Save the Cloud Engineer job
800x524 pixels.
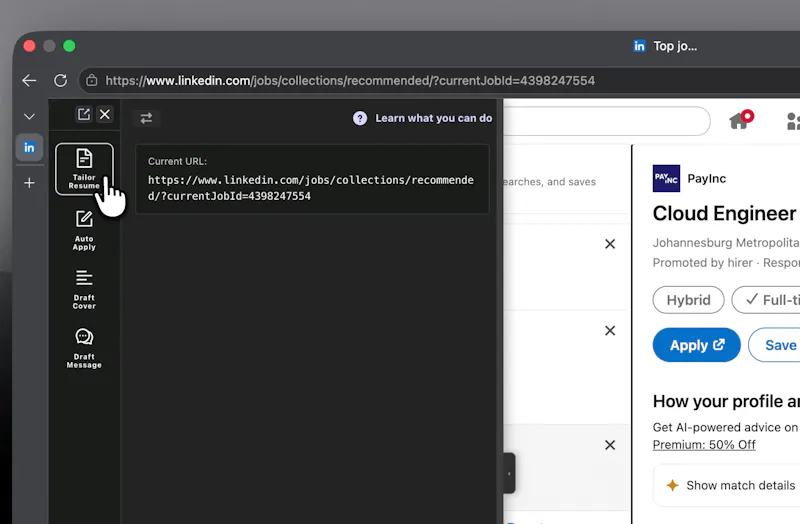click(775, 345)
